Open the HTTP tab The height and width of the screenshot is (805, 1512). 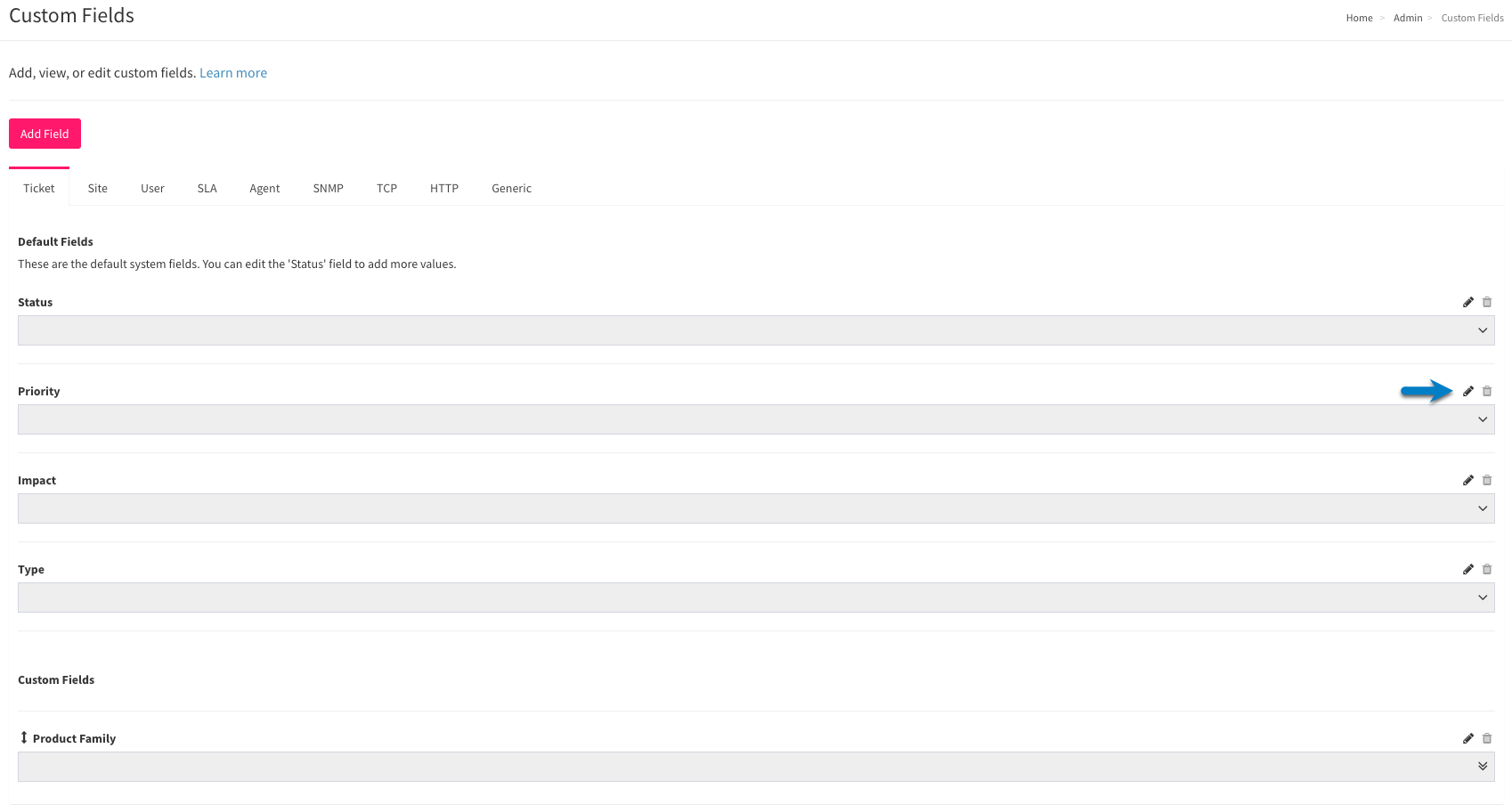pyautogui.click(x=444, y=188)
